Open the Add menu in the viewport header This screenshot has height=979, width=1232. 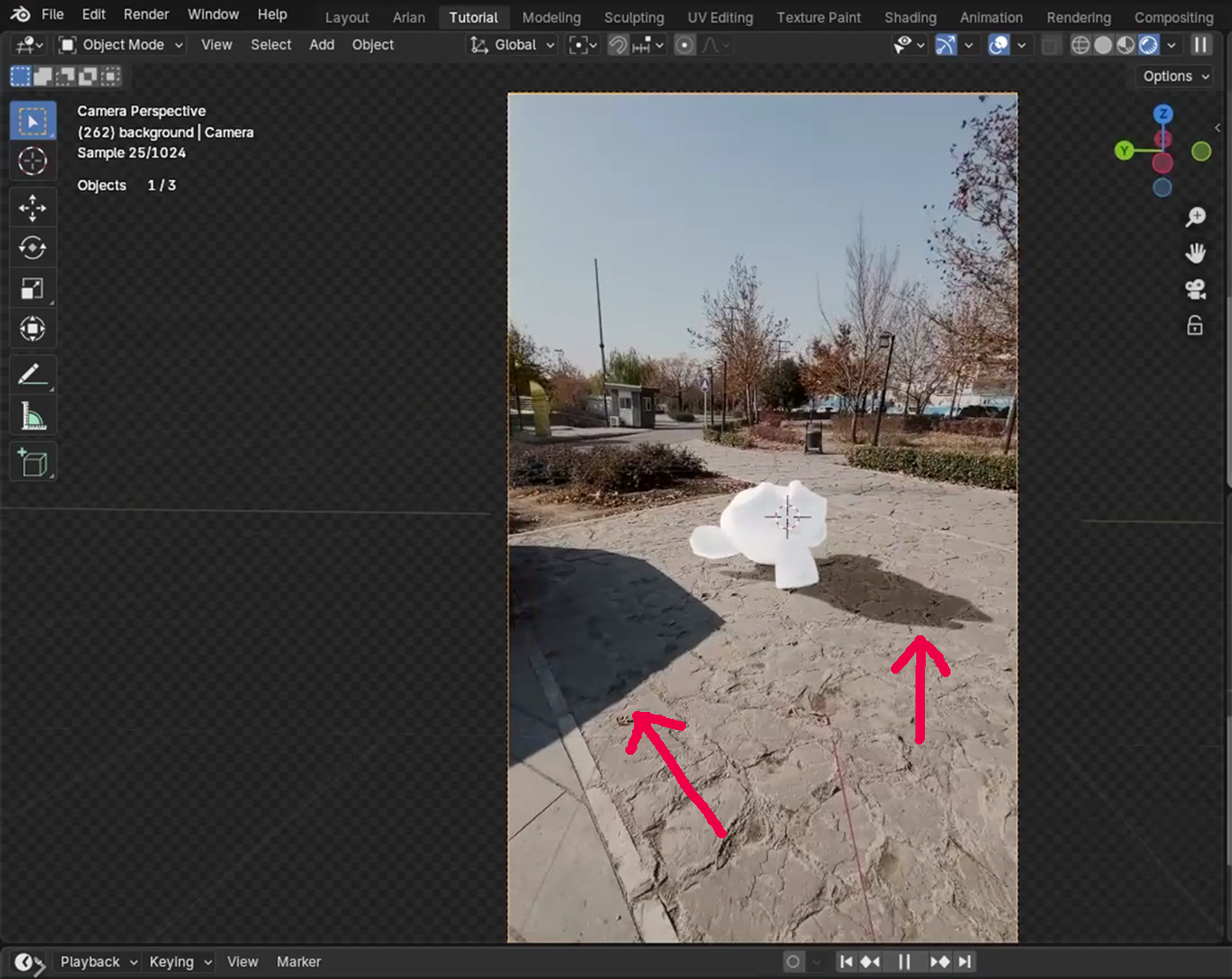point(322,45)
